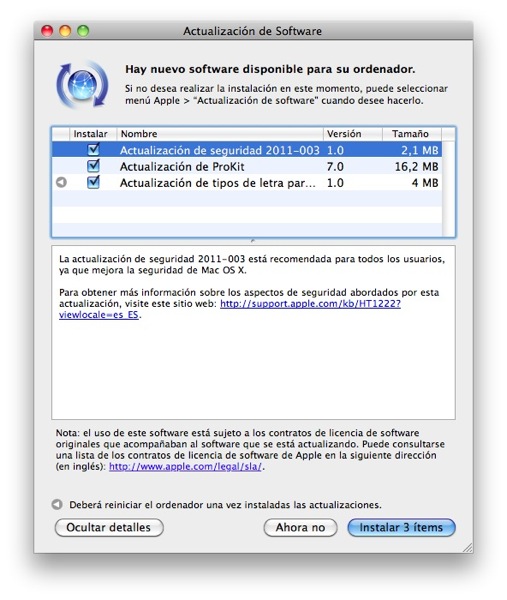Sort list by the Instalar column header
Screen dimensions: 507x600
point(93,134)
